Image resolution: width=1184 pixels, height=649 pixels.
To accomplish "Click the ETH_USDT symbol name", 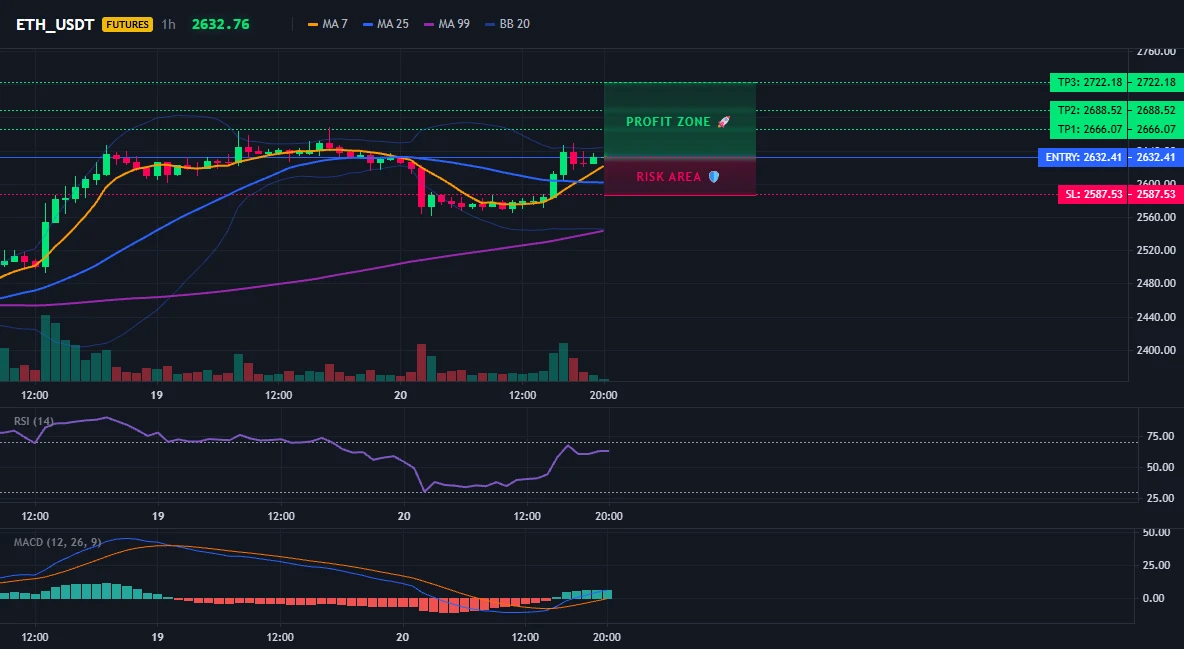I will 55,24.
